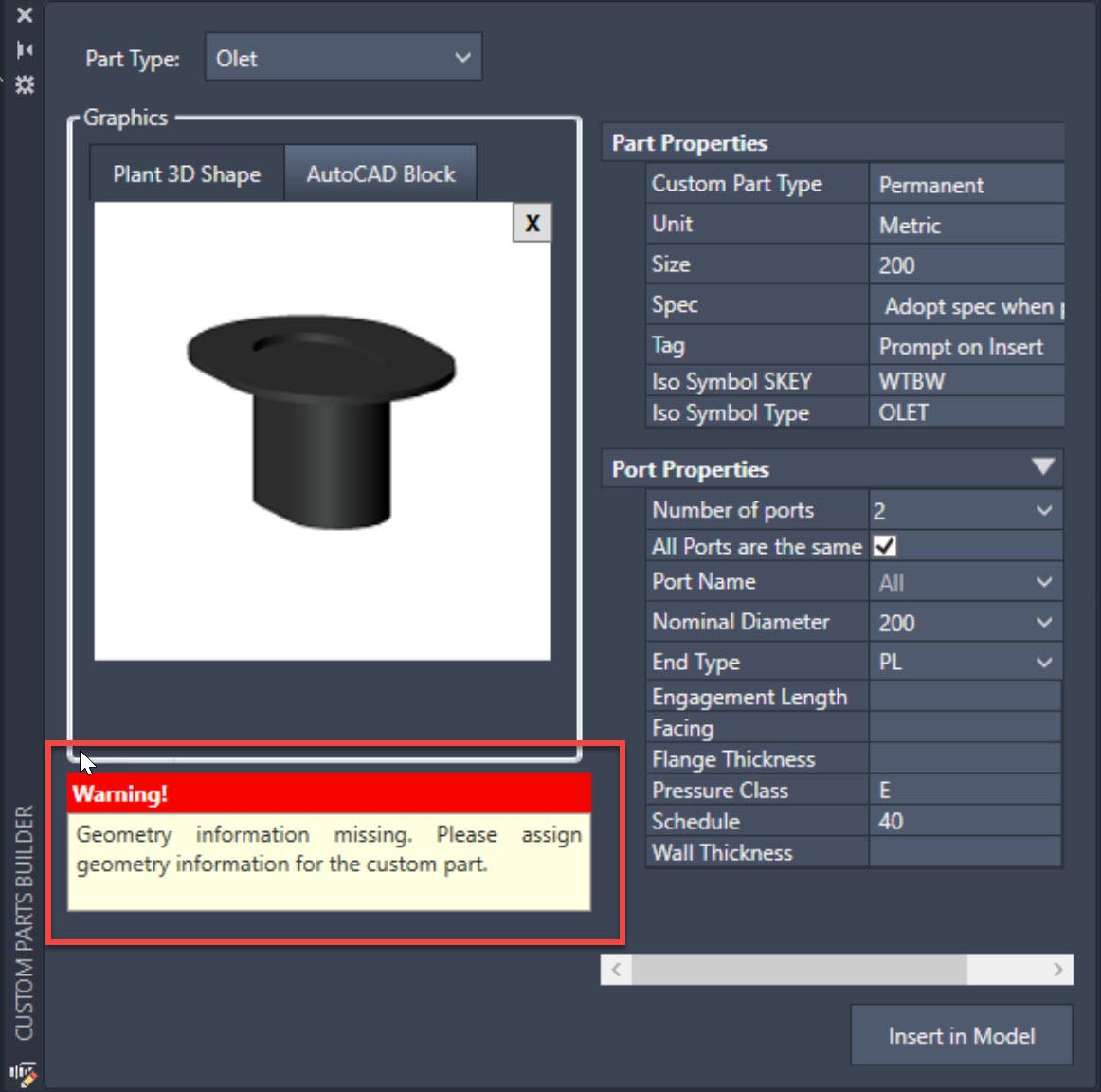Image resolution: width=1101 pixels, height=1092 pixels.
Task: Open the Number of ports dropdown
Action: point(1043,510)
